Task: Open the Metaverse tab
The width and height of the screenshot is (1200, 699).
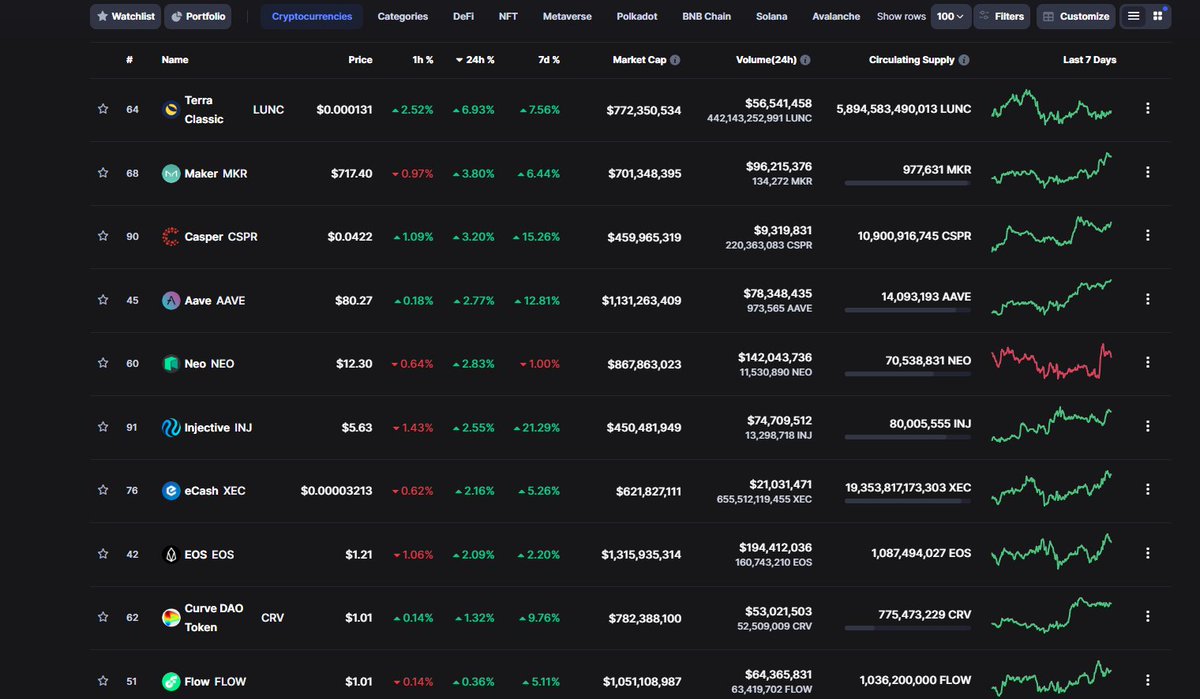Action: coord(567,16)
